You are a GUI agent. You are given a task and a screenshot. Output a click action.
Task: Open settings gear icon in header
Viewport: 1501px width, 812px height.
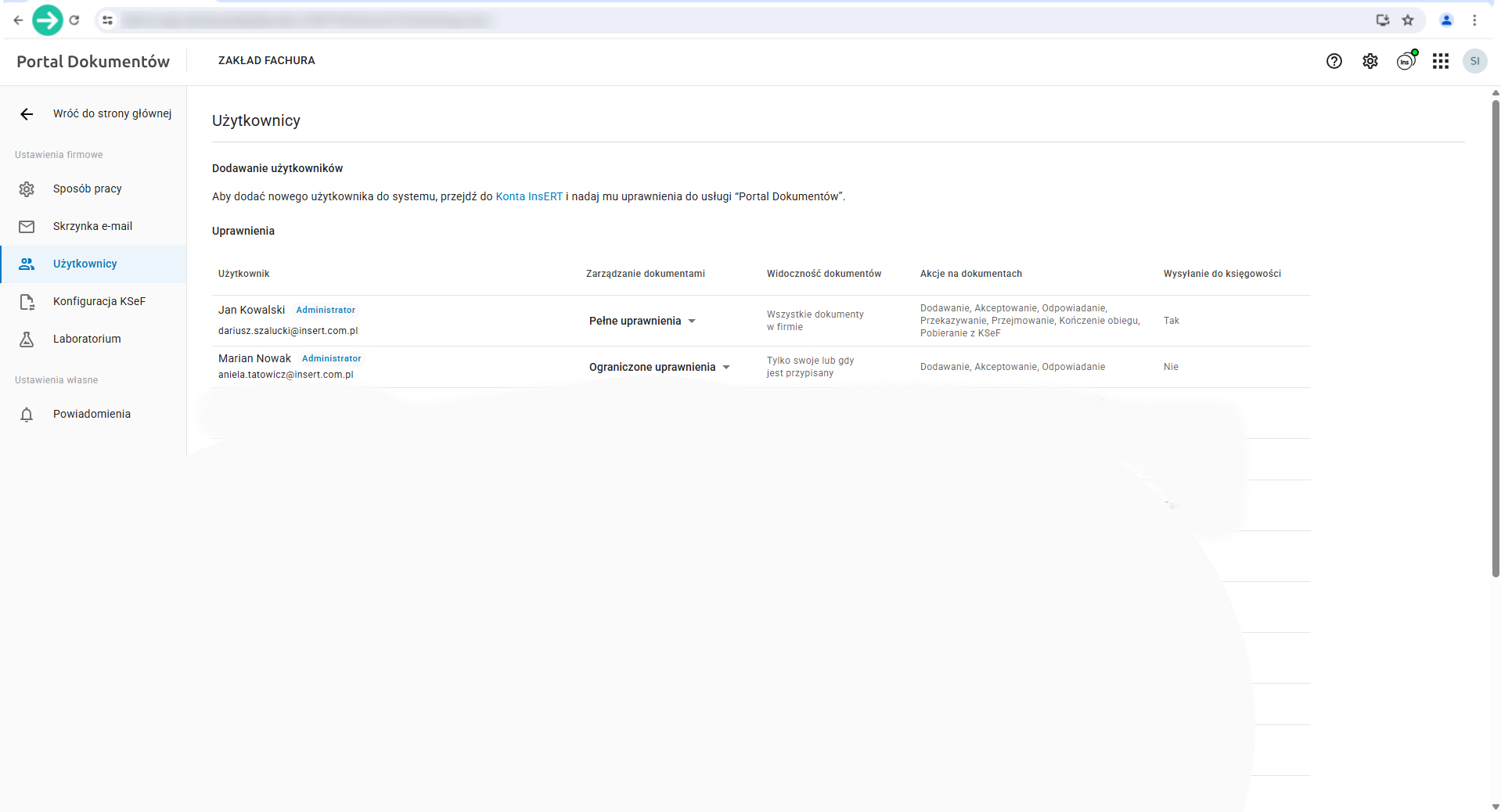[1370, 61]
